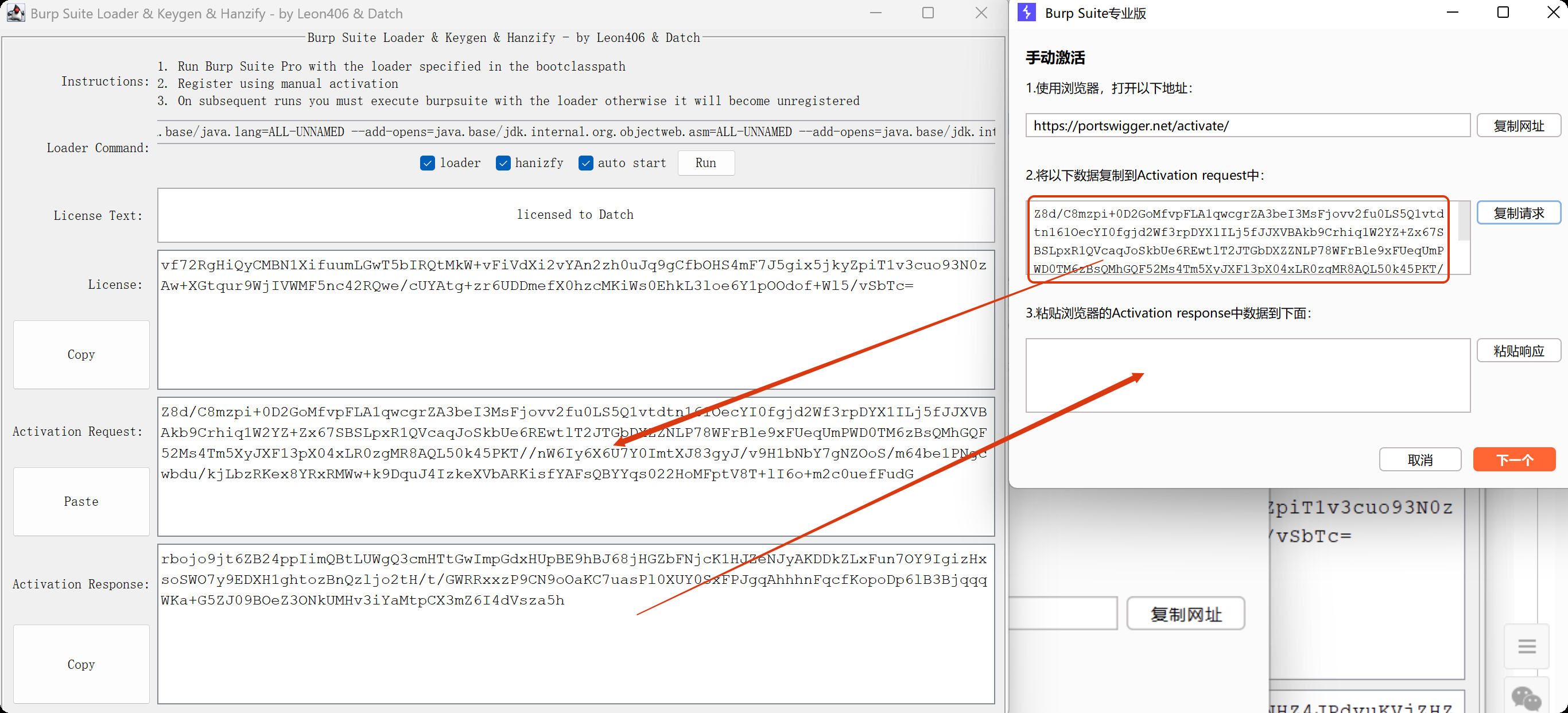Close the Burp Suite专业版 dialog window
1568x713 pixels.
(1553, 13)
